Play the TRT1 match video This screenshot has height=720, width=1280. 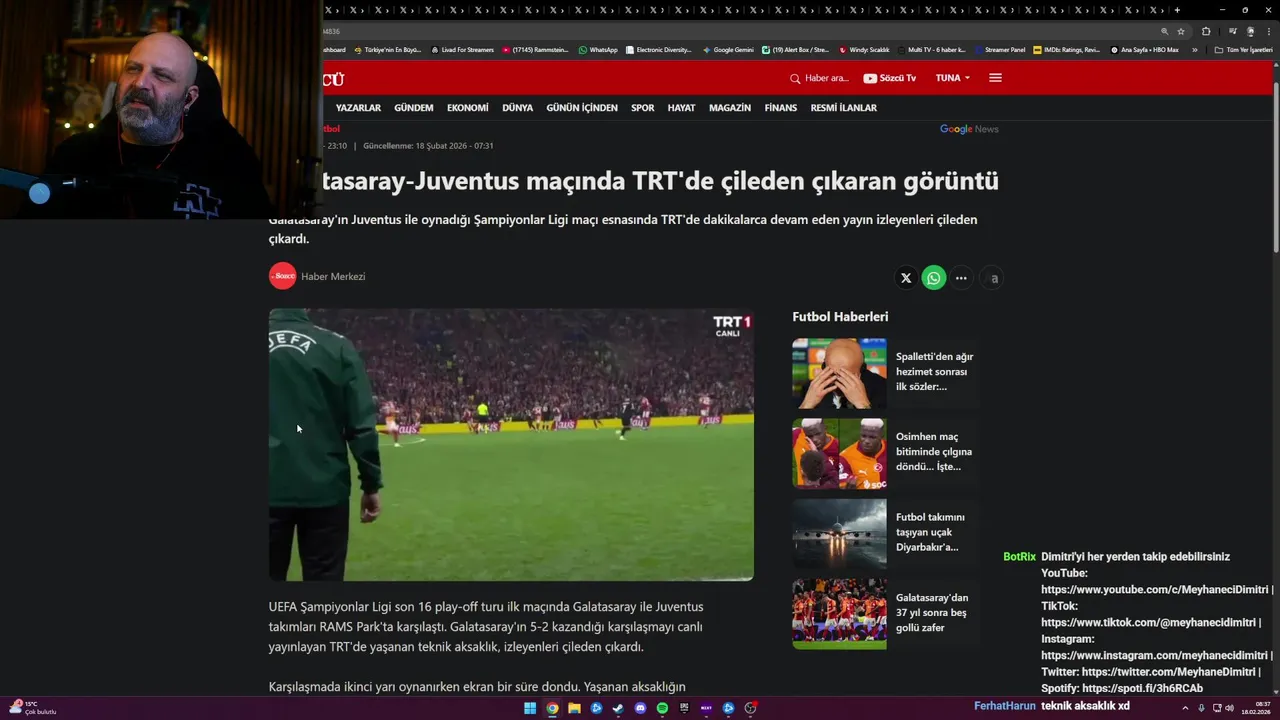[511, 444]
